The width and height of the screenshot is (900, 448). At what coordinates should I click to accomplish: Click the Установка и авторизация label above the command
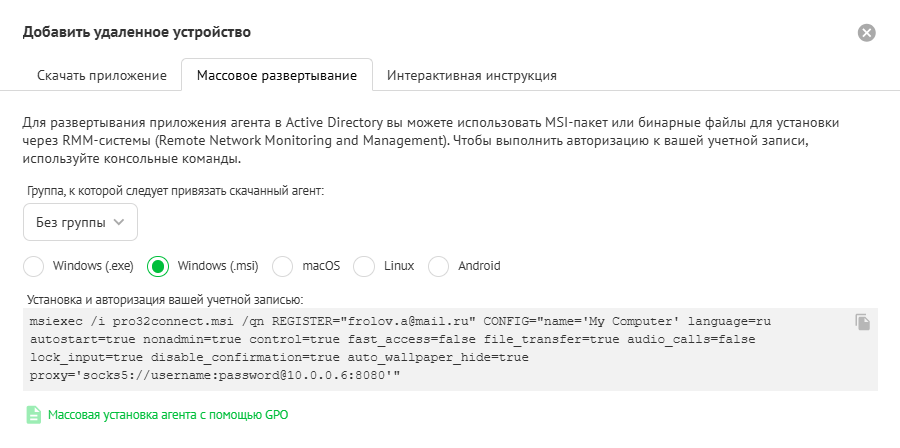click(163, 298)
